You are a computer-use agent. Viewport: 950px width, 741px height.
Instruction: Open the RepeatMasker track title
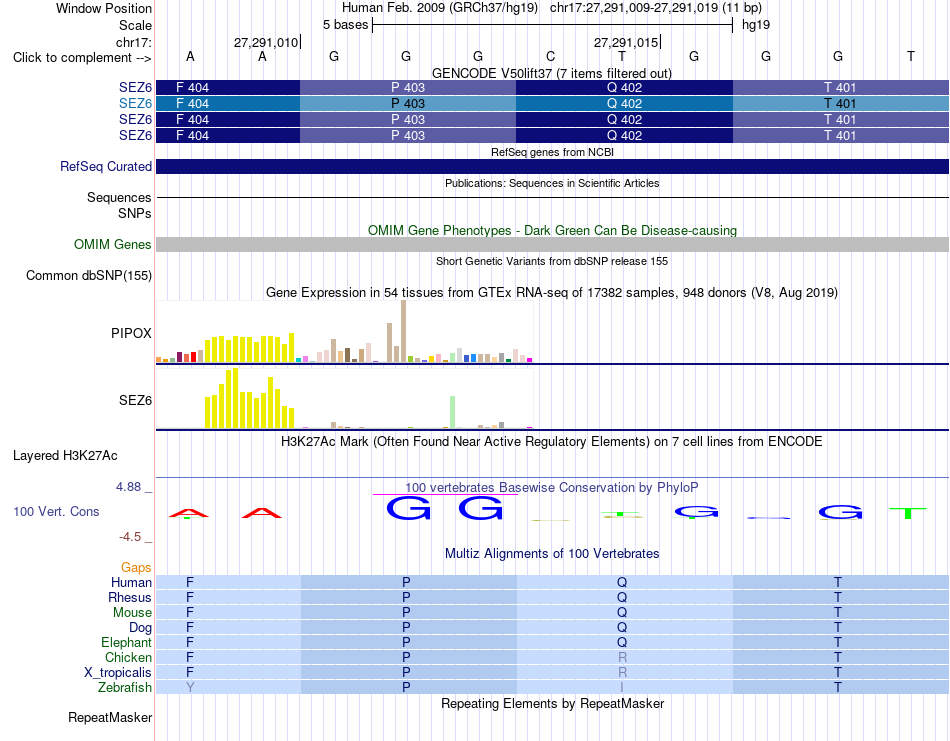tap(552, 703)
